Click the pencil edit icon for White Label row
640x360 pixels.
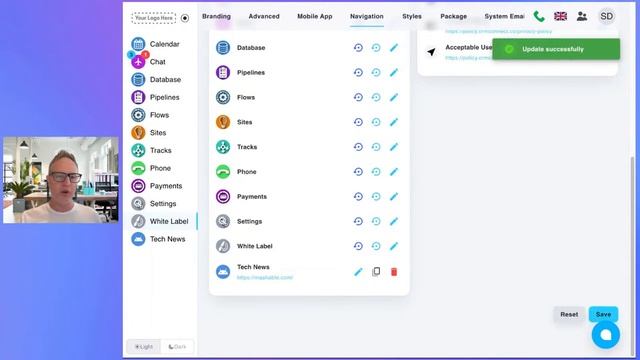point(393,246)
